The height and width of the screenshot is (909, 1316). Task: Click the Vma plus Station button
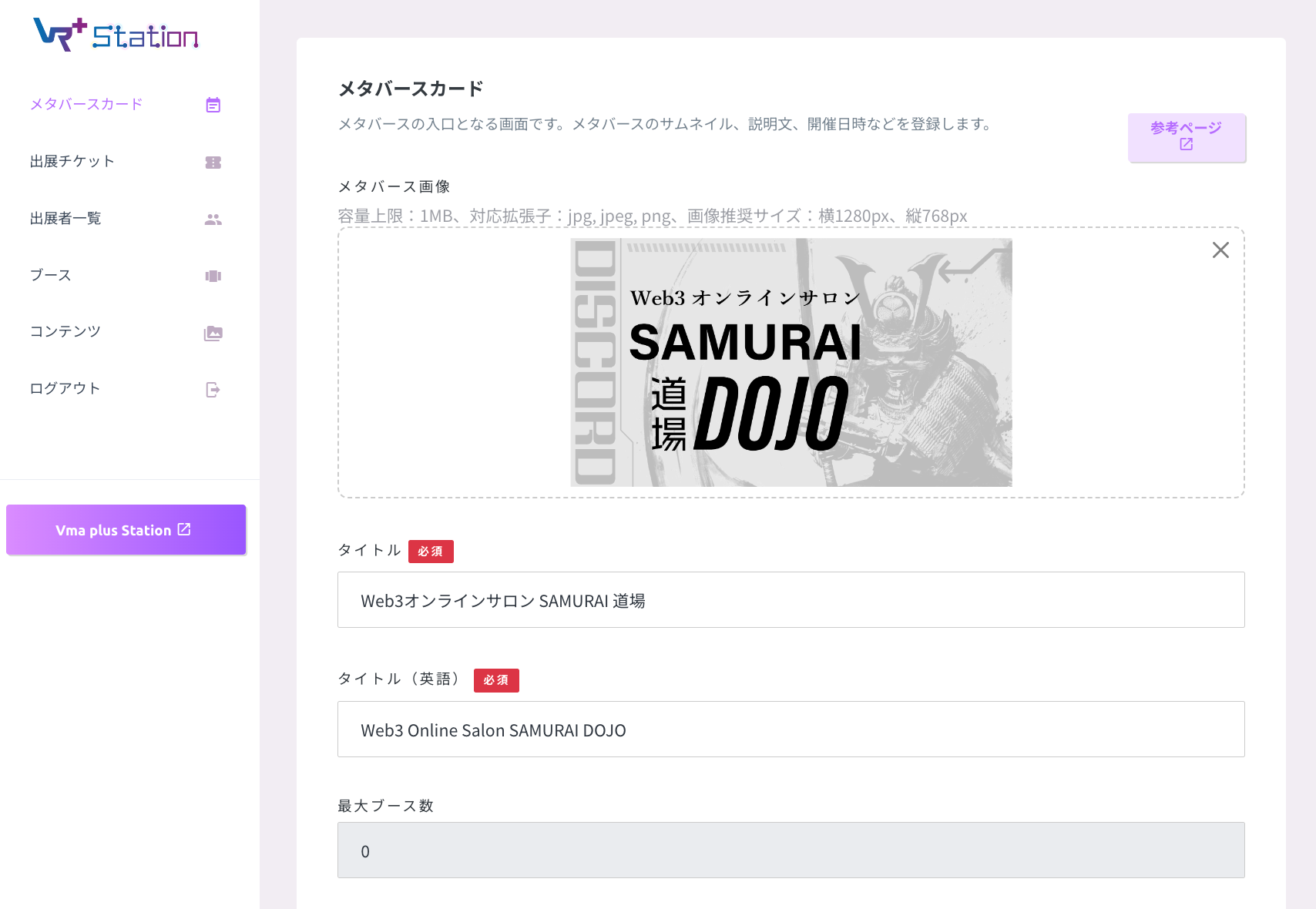click(126, 529)
